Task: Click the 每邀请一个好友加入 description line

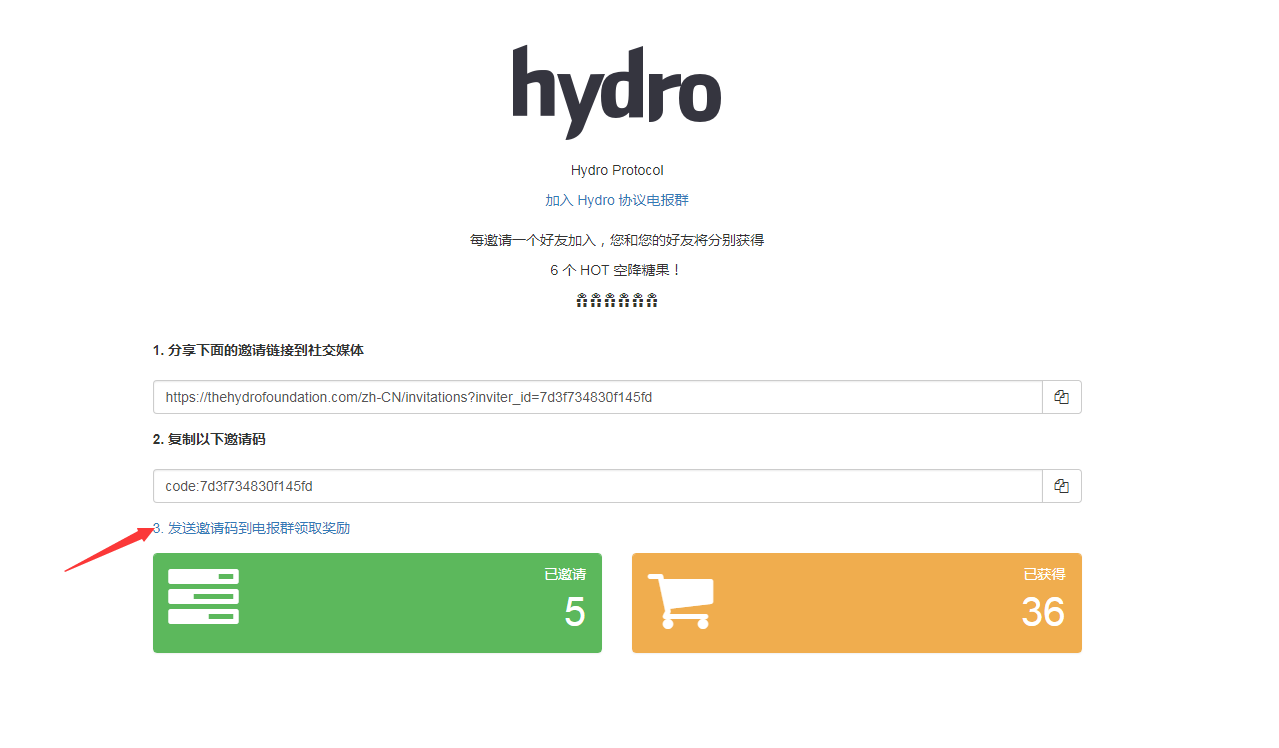Action: [x=617, y=240]
